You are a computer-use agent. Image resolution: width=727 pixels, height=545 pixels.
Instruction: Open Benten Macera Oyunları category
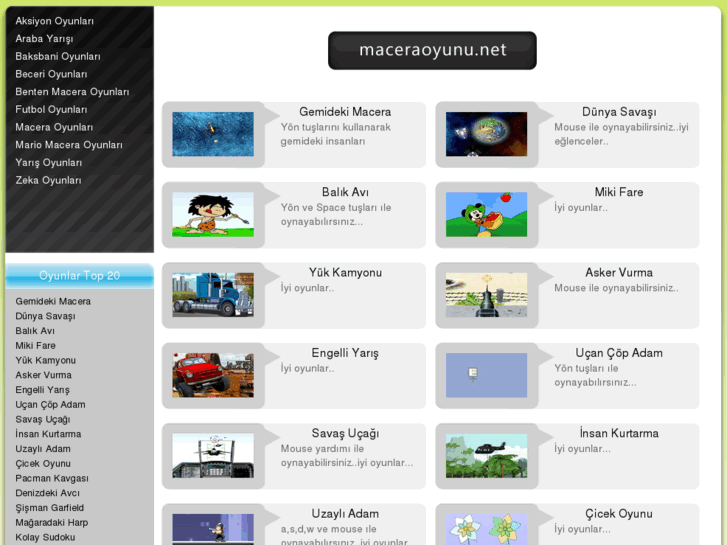pos(72,91)
